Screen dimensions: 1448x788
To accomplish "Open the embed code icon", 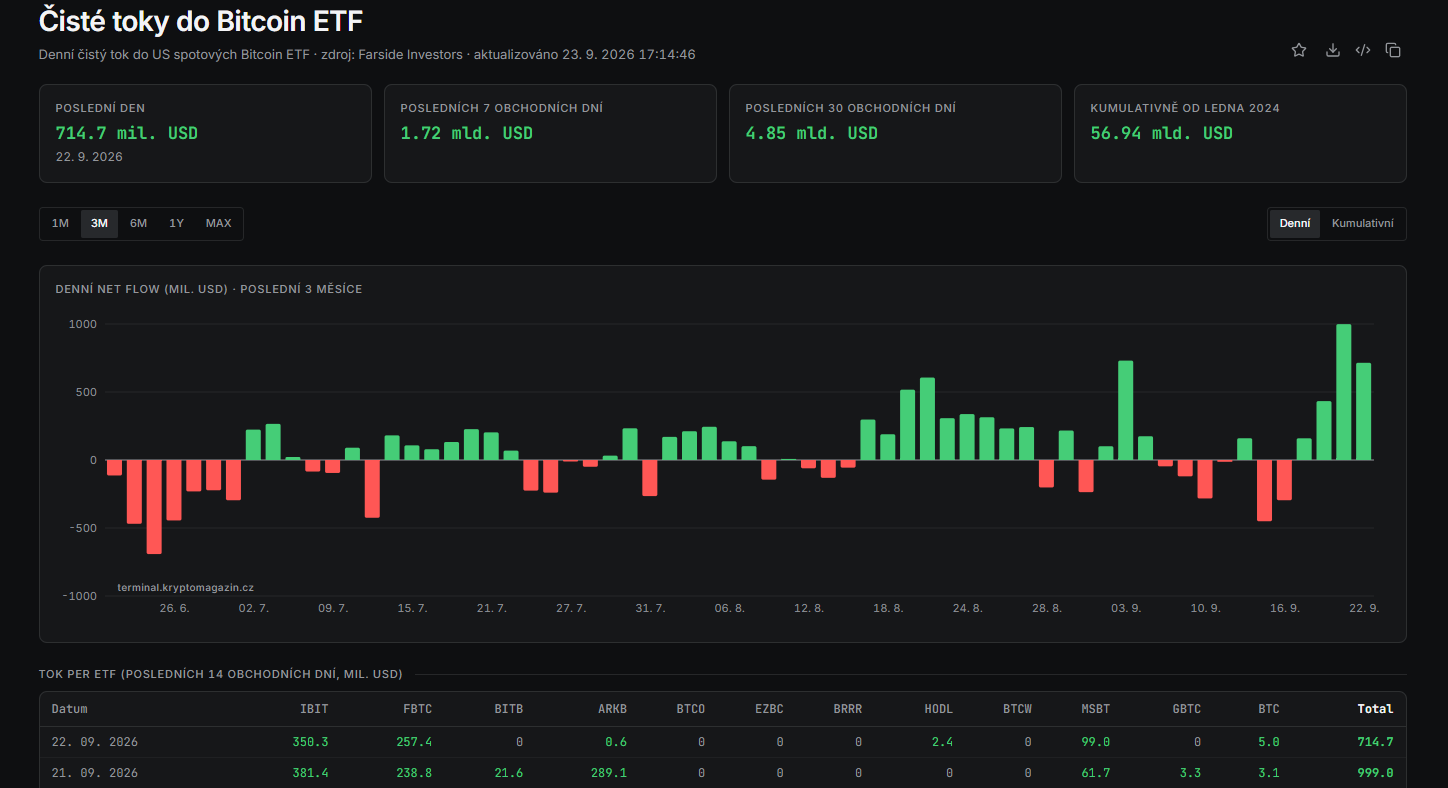I will 1362,50.
